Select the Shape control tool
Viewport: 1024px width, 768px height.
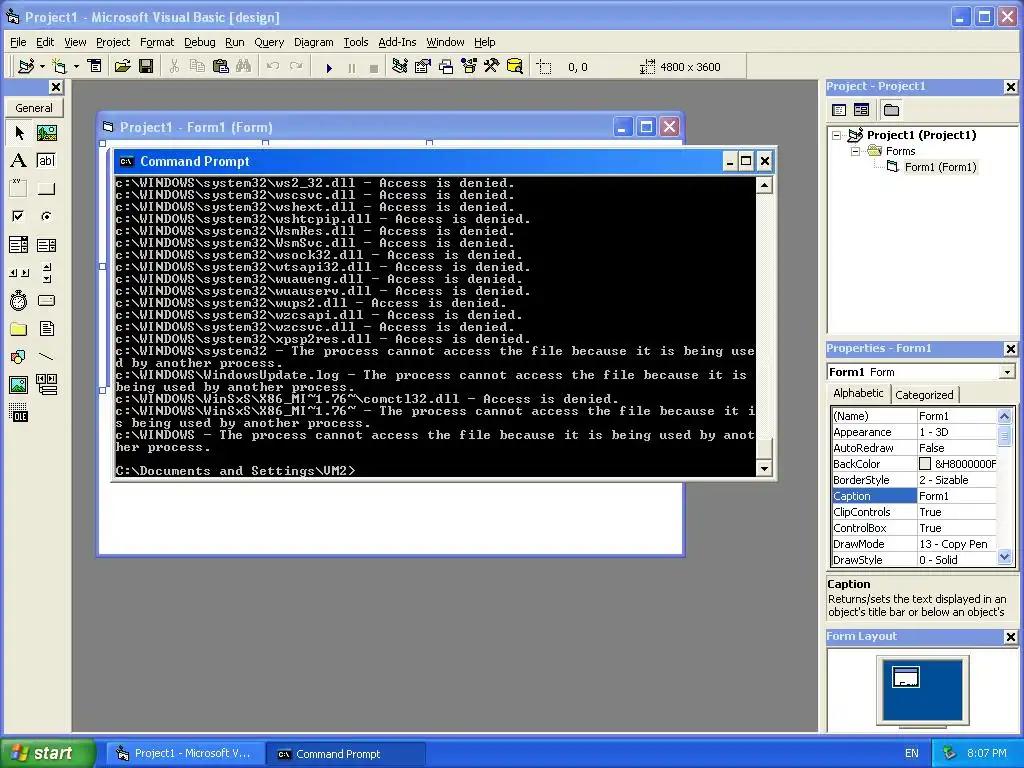tap(19, 357)
